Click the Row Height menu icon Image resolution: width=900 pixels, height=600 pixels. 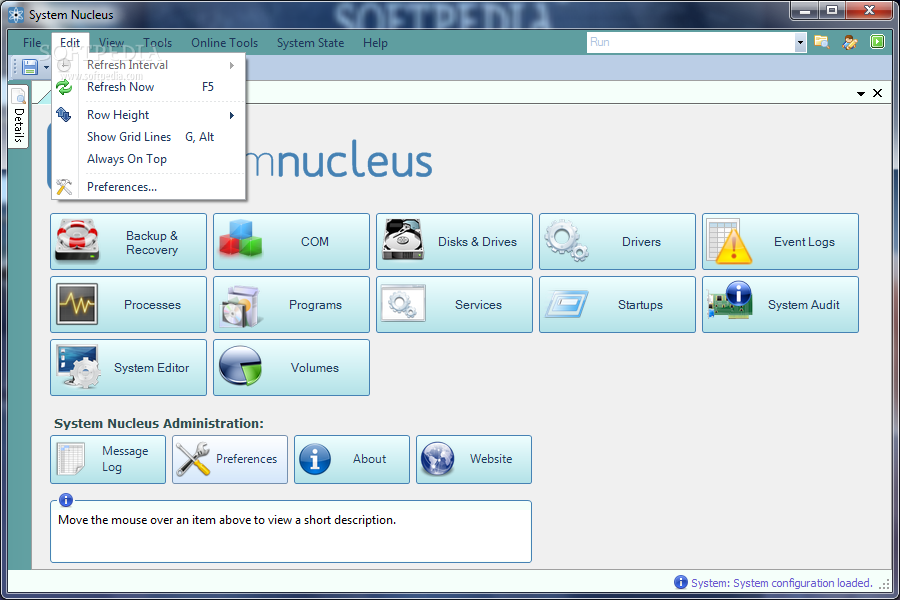(x=64, y=115)
